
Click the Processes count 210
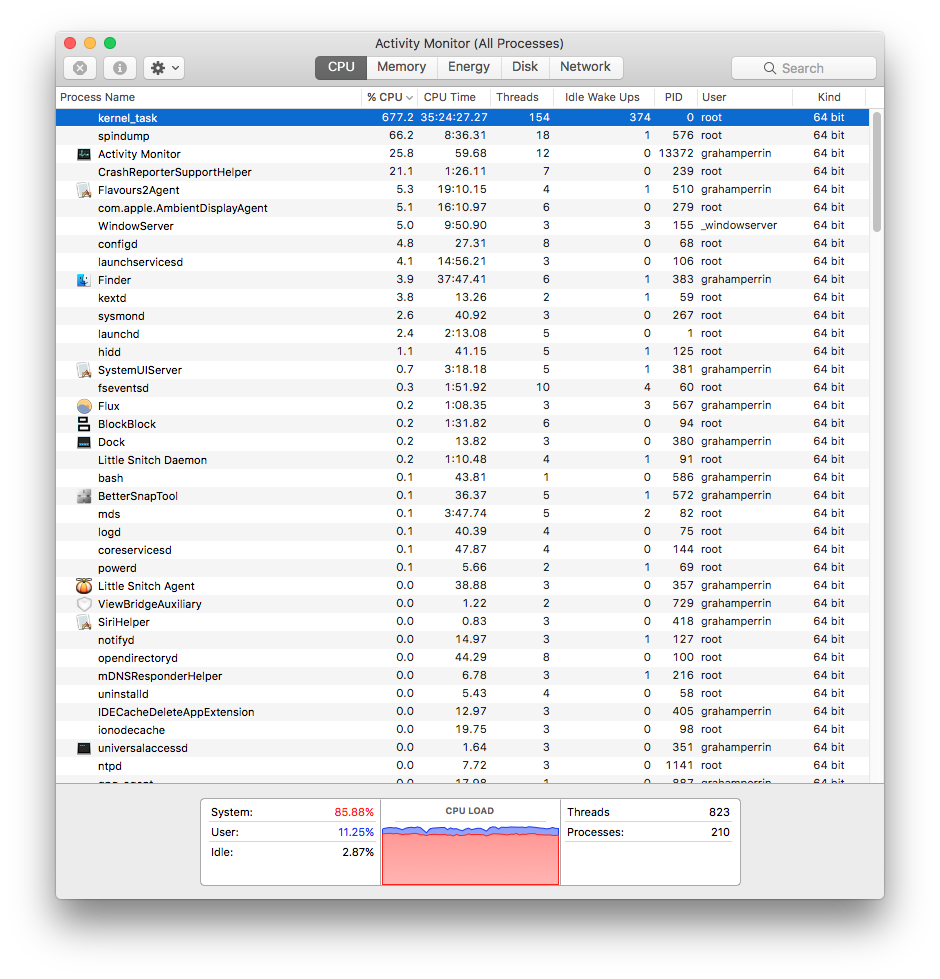tap(720, 832)
